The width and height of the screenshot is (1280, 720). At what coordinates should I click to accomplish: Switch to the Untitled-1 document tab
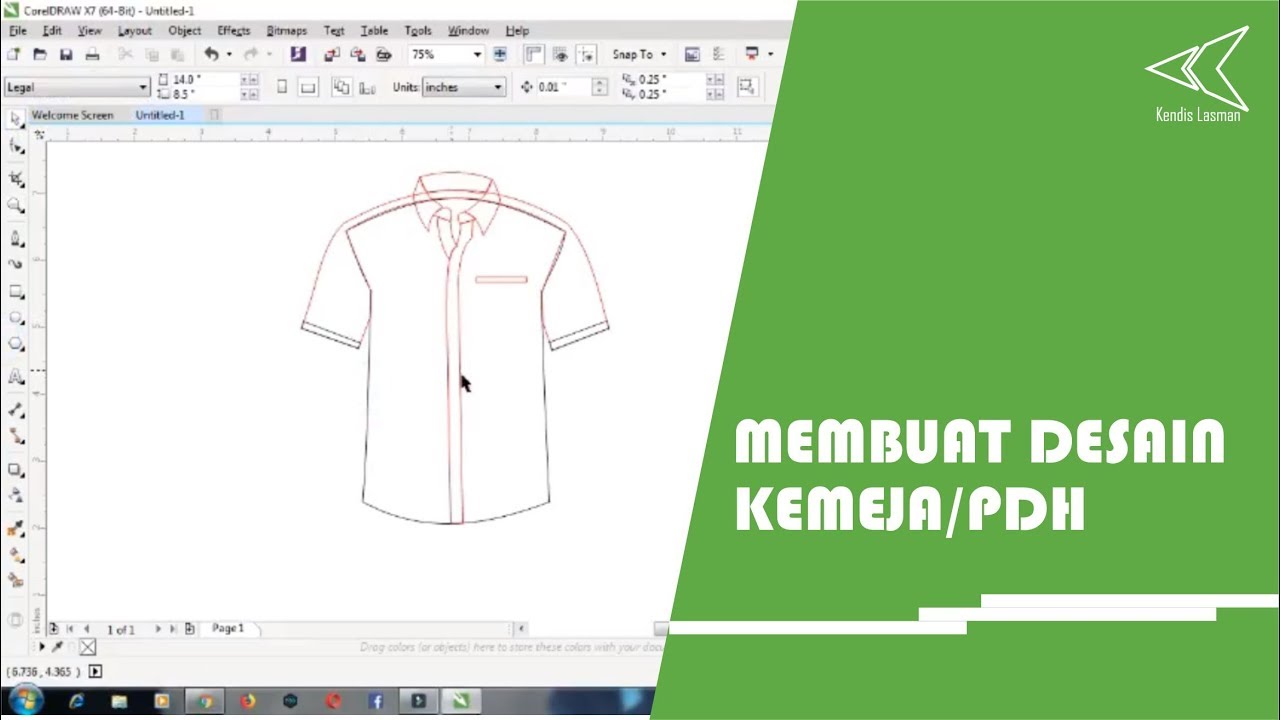160,115
